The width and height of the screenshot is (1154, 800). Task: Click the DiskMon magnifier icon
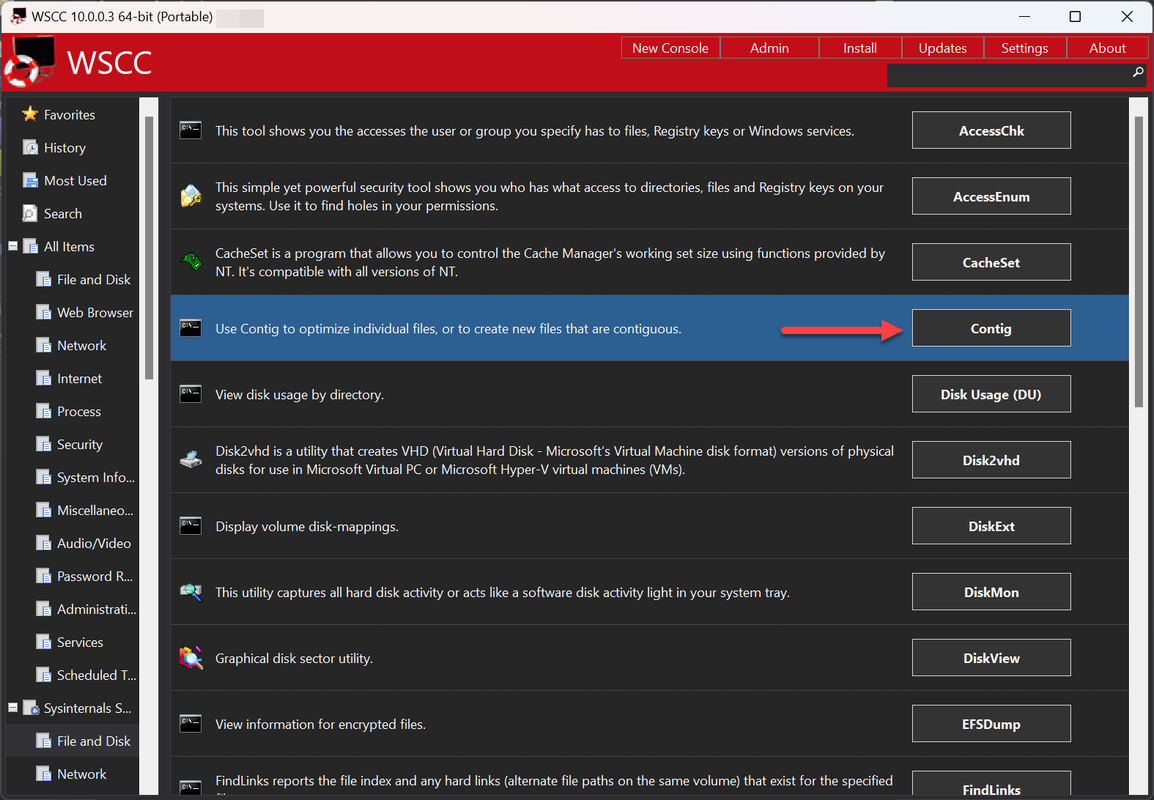click(191, 592)
